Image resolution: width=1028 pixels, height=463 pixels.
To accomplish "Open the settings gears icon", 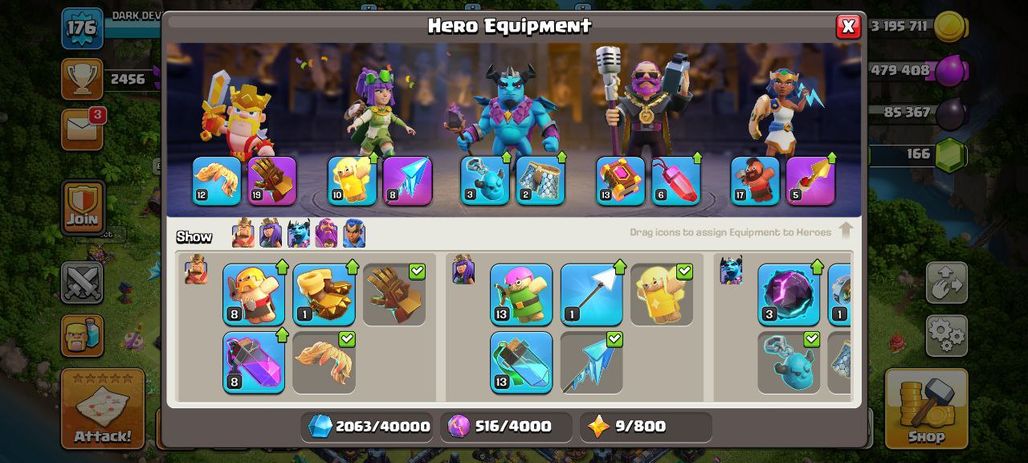I will (x=947, y=336).
